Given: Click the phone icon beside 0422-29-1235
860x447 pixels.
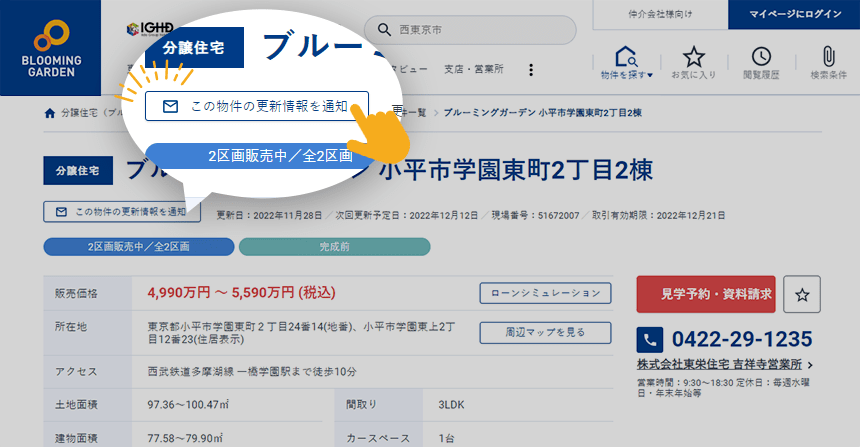Looking at the screenshot, I should click(651, 339).
